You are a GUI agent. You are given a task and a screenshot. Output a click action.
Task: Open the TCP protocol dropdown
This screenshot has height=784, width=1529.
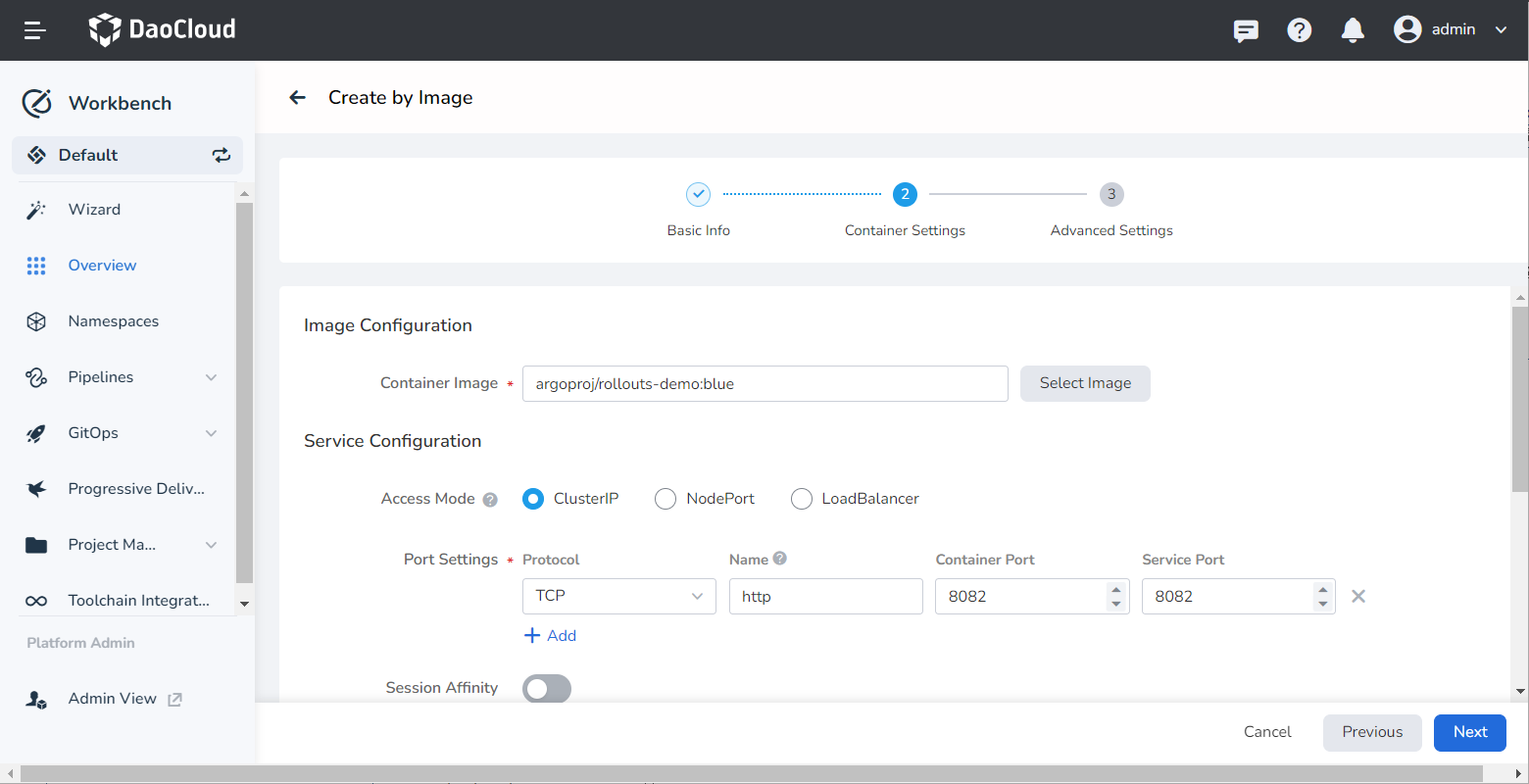618,596
